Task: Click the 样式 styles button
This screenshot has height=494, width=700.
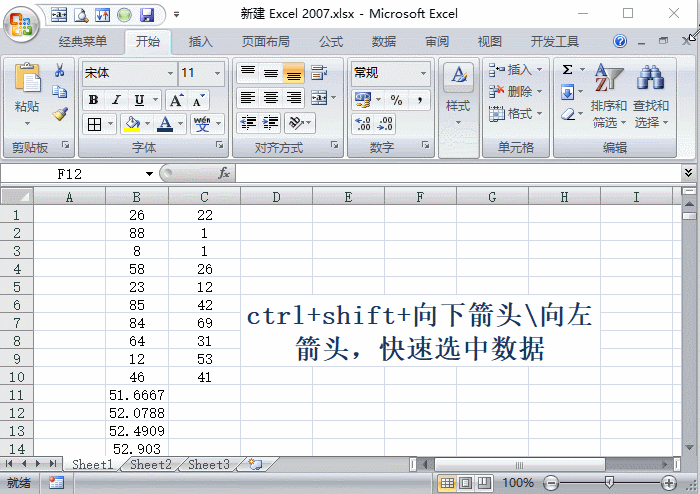Action: pyautogui.click(x=458, y=105)
